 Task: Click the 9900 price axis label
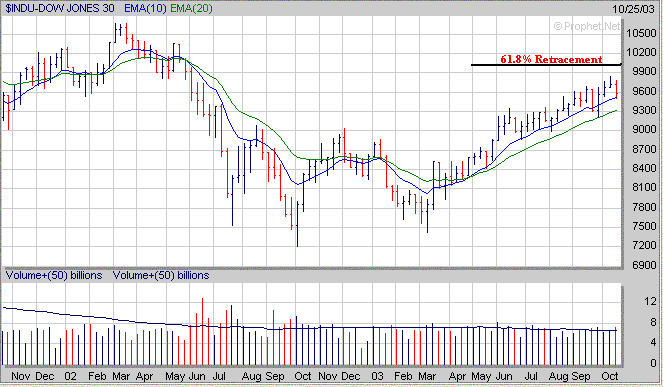(x=644, y=71)
